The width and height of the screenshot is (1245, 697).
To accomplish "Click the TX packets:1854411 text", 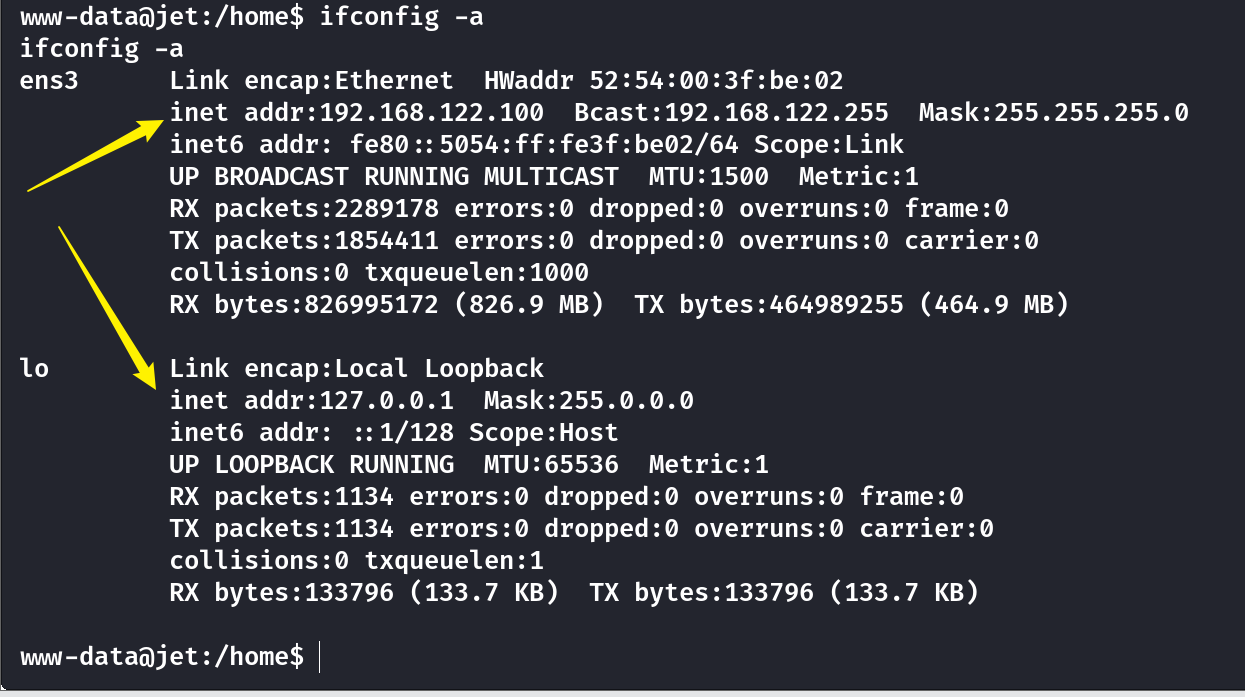I will coord(304,241).
